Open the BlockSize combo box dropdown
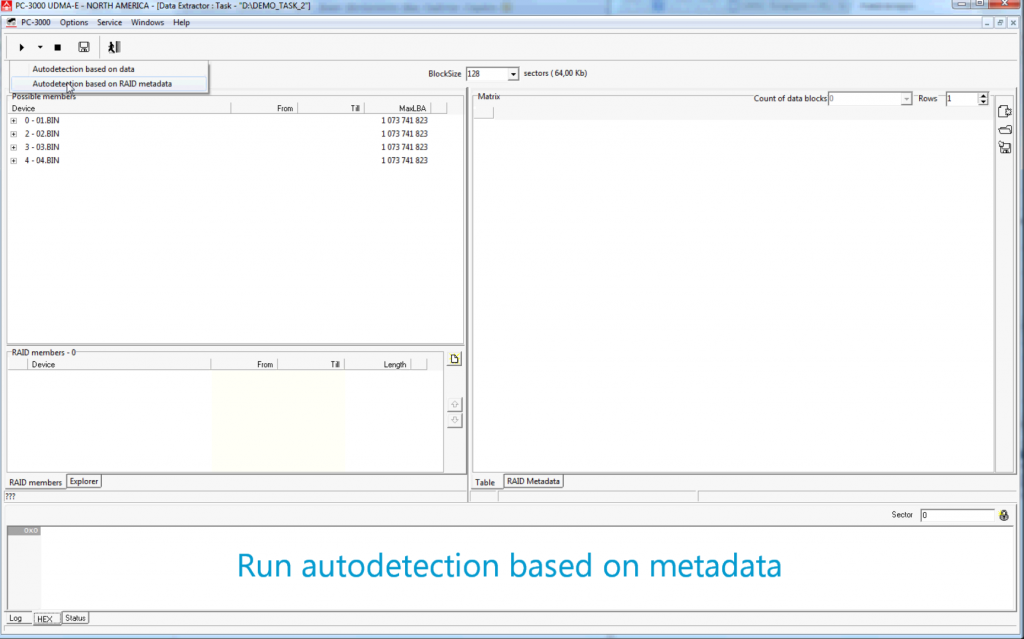 [x=513, y=74]
